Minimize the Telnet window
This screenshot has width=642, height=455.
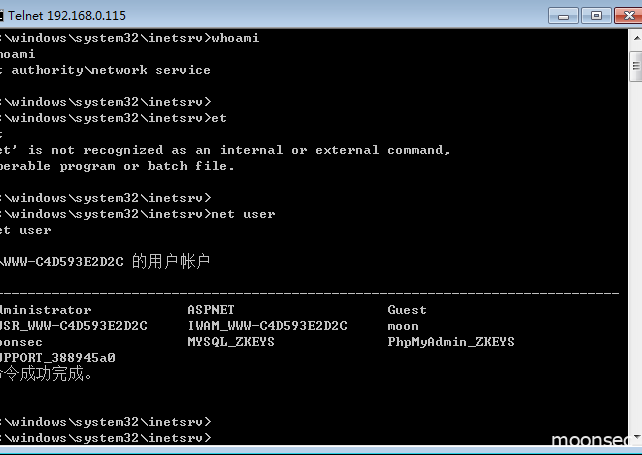(x=563, y=16)
